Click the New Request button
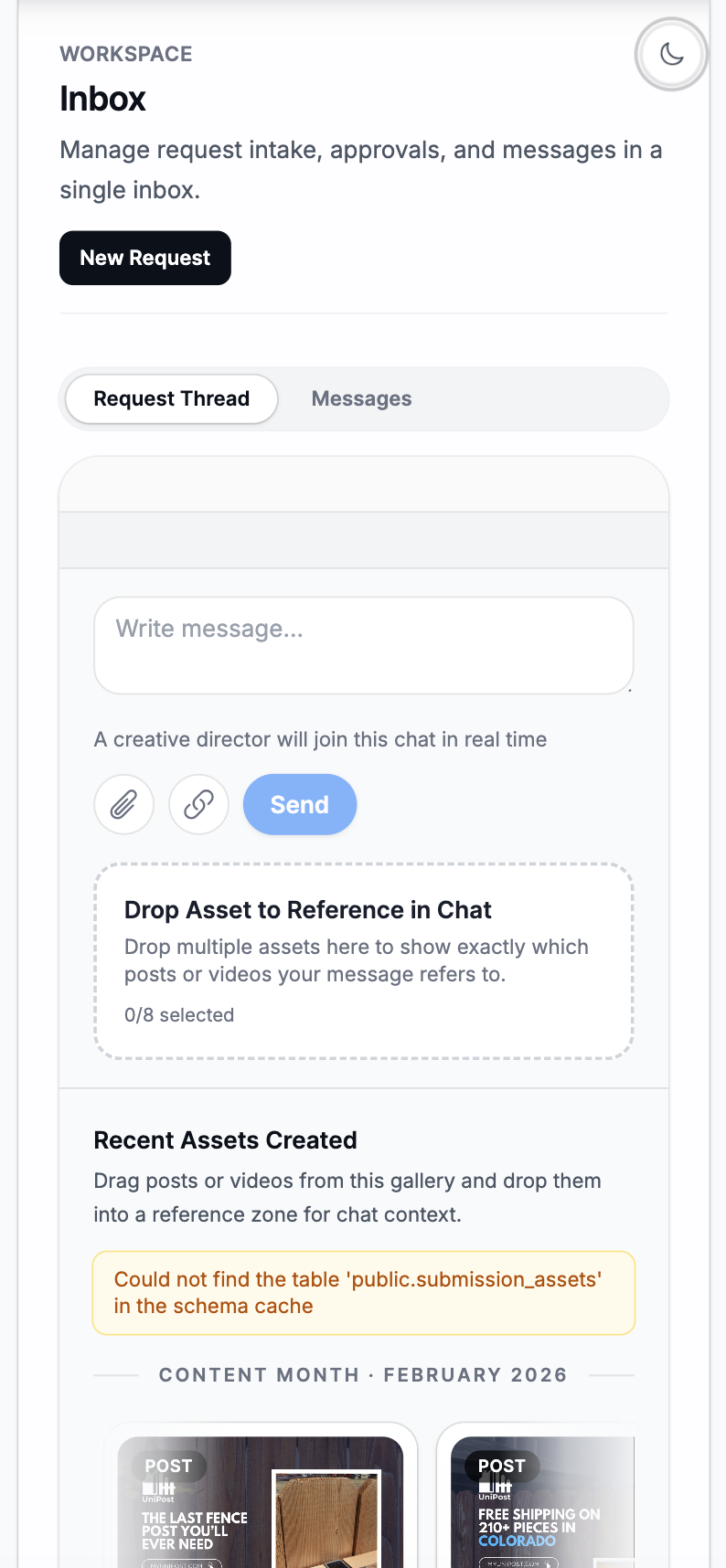This screenshot has height=1568, width=726. pyautogui.click(x=145, y=258)
